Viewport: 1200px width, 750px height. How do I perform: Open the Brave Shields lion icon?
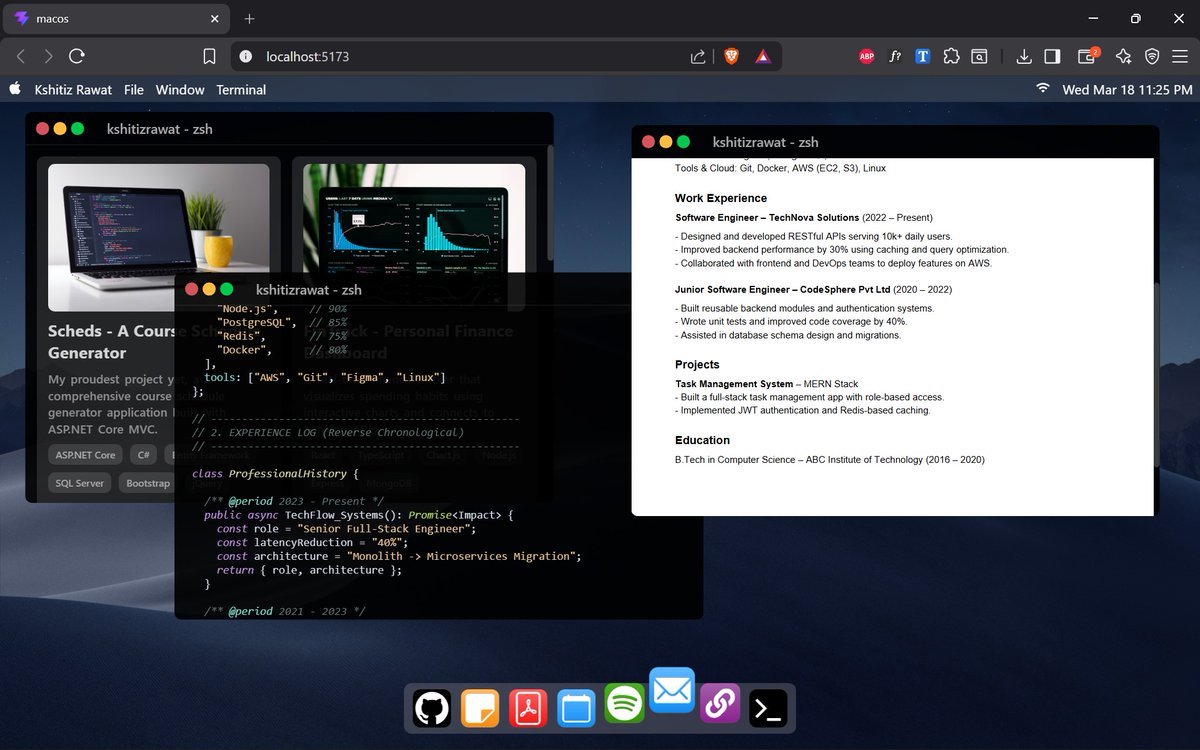pyautogui.click(x=731, y=57)
